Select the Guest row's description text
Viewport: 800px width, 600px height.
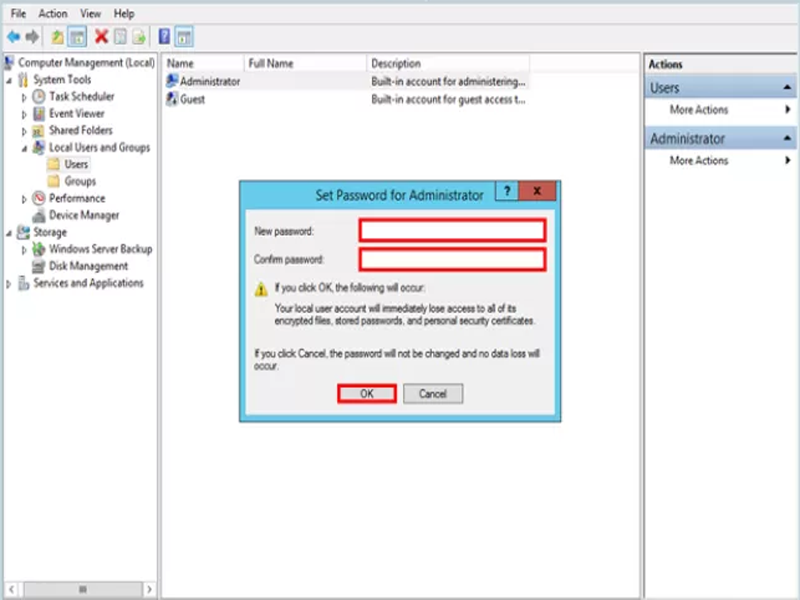point(448,99)
